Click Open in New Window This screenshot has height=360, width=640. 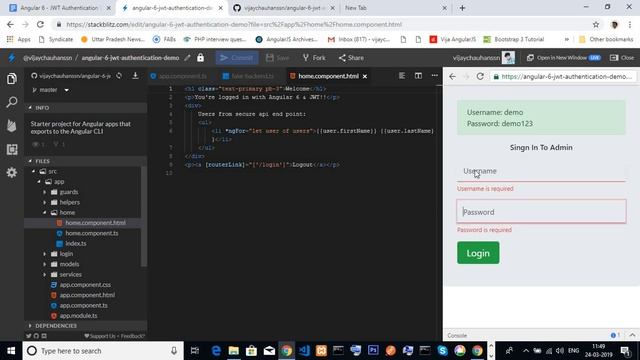point(563,58)
